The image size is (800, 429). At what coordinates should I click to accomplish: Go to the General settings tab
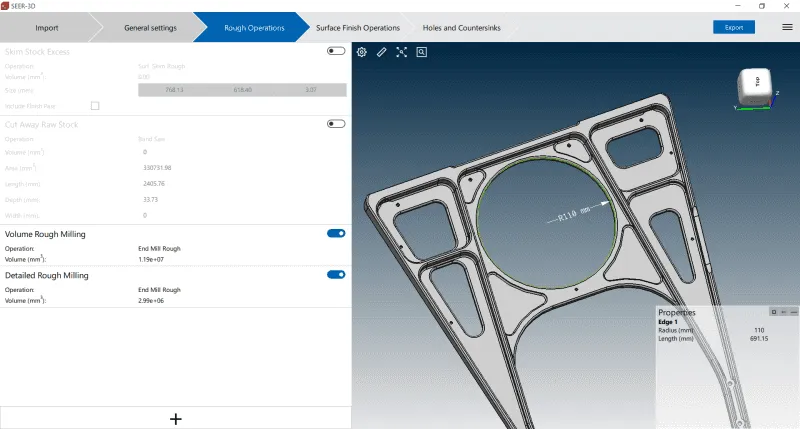tap(150, 28)
